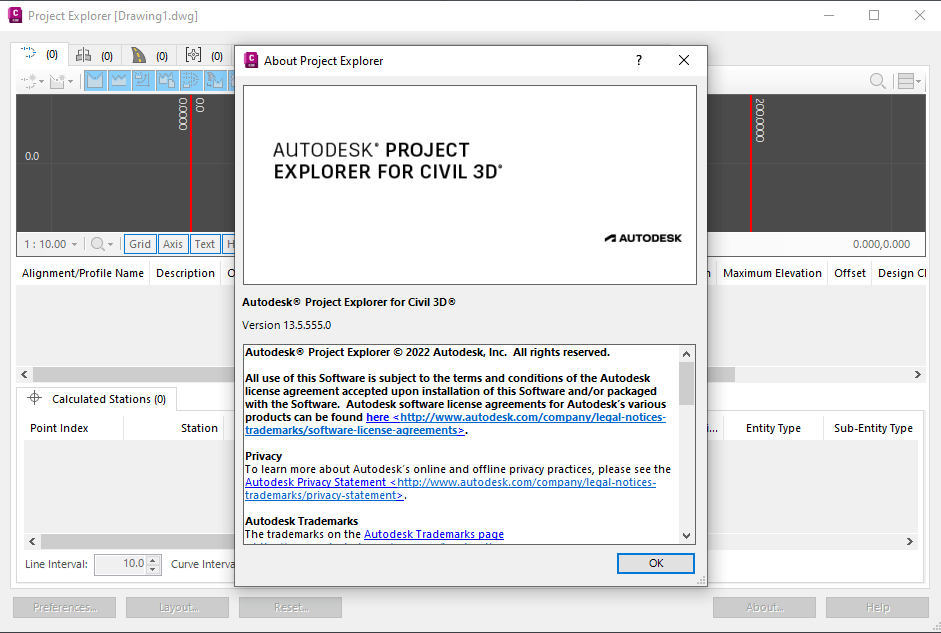Click the Layout... button

[x=178, y=607]
